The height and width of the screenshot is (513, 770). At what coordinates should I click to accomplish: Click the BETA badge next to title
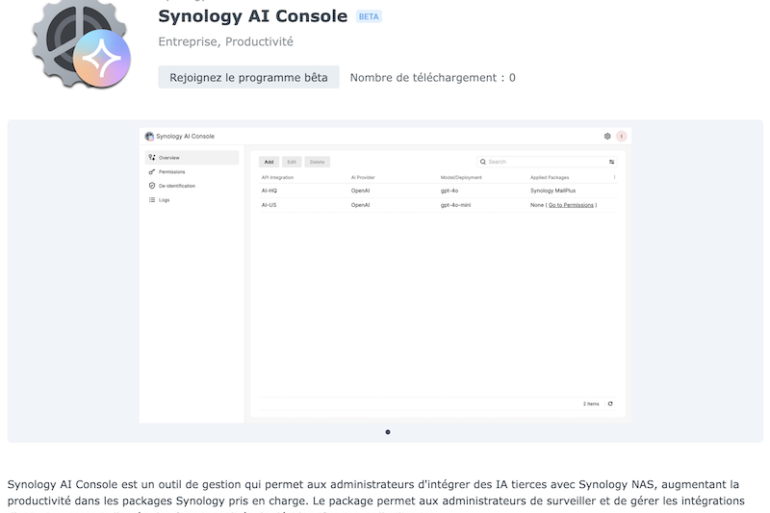tap(368, 17)
